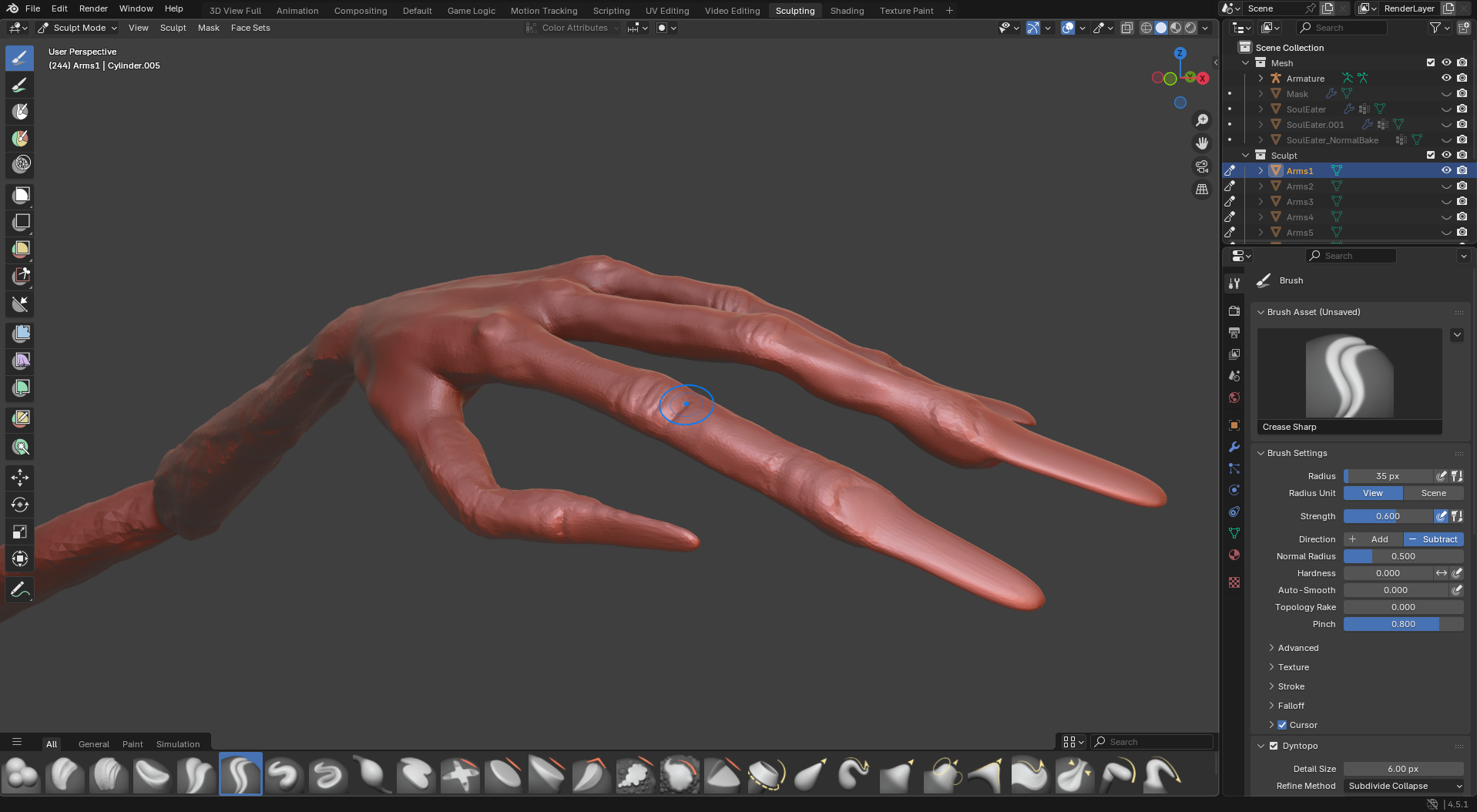Viewport: 1477px width, 812px height.
Task: Select the Draw Face Sets tool
Action: pyautogui.click(x=20, y=139)
